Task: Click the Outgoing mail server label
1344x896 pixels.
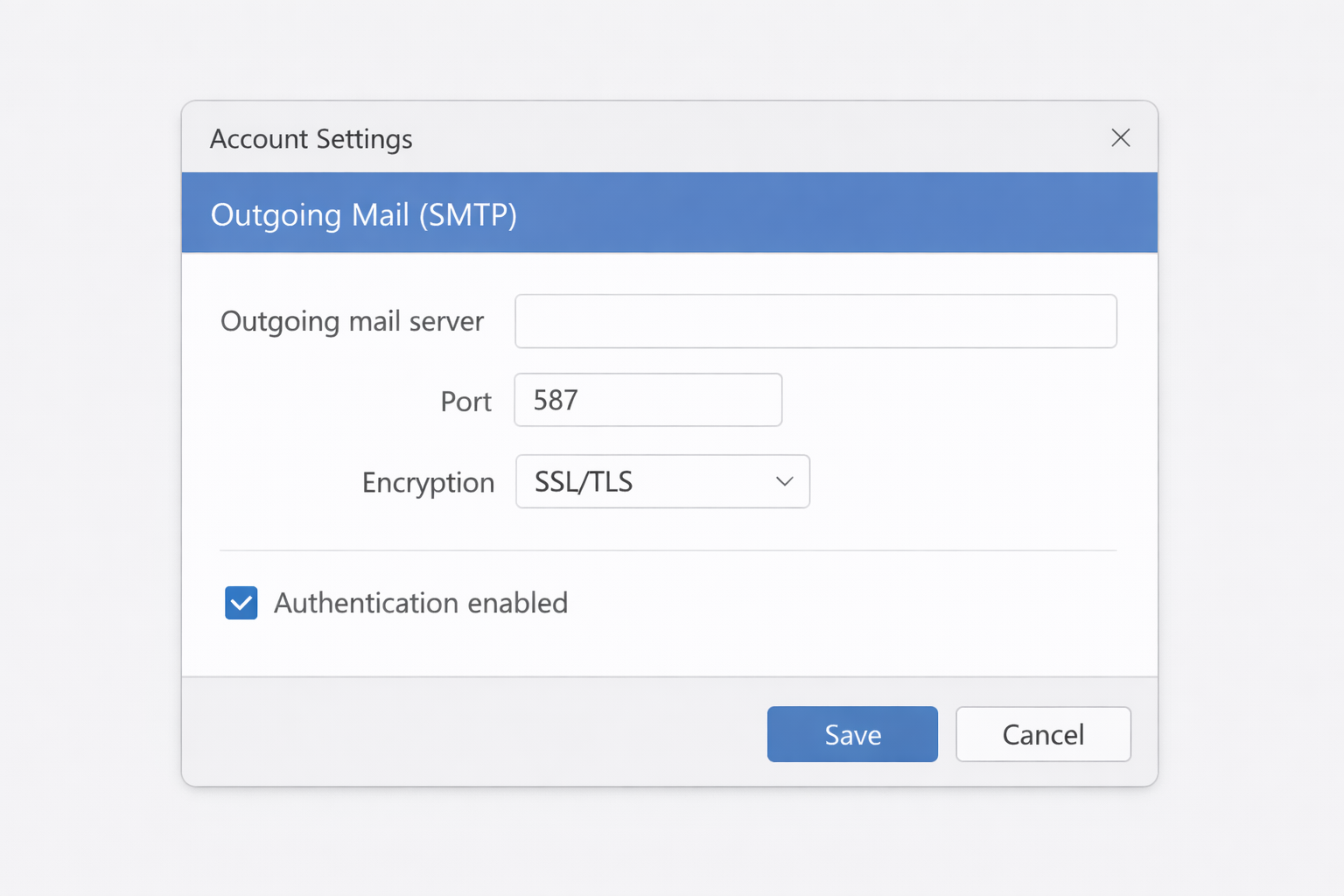Action: tap(352, 321)
